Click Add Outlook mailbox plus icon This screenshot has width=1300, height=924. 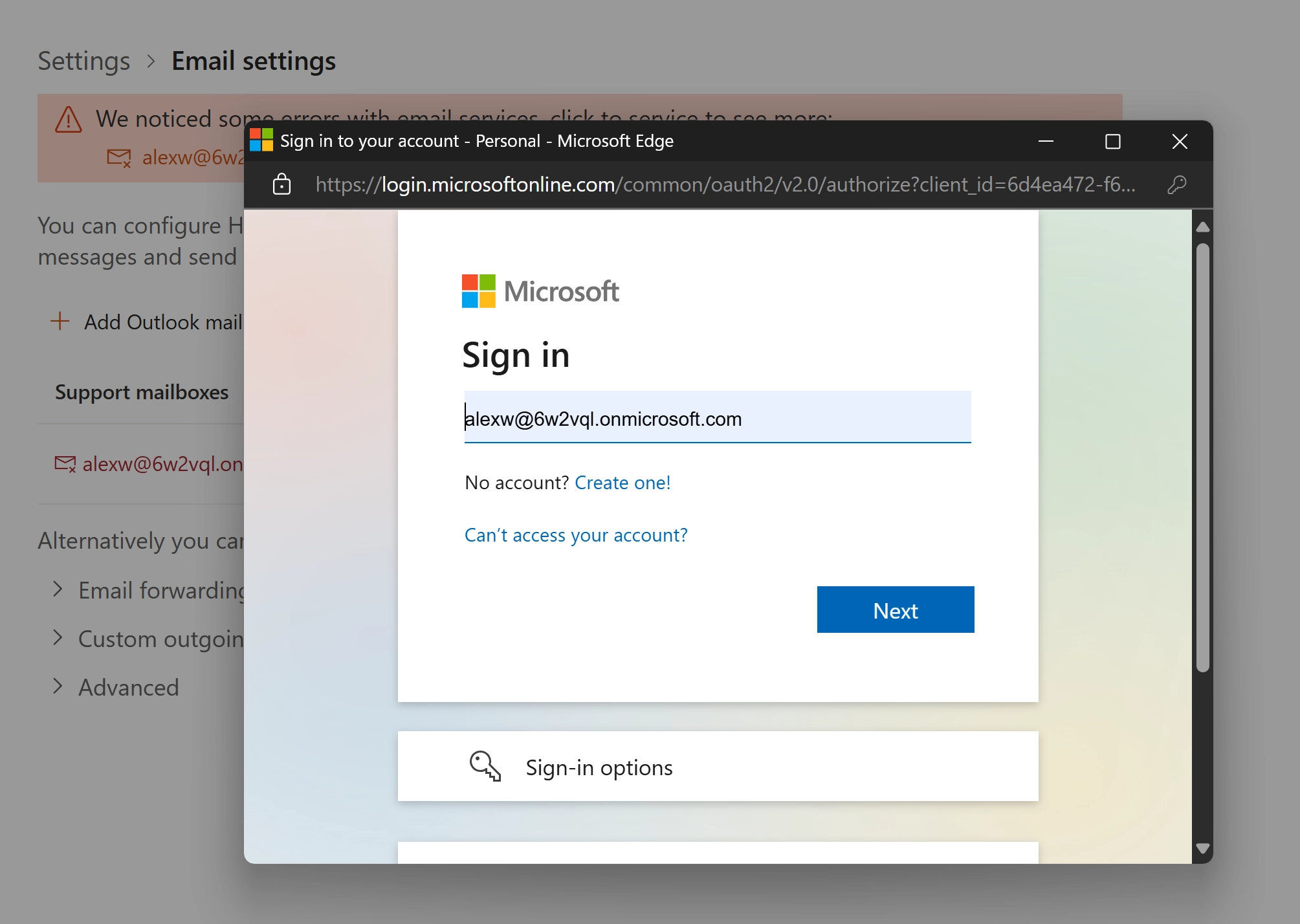point(60,321)
